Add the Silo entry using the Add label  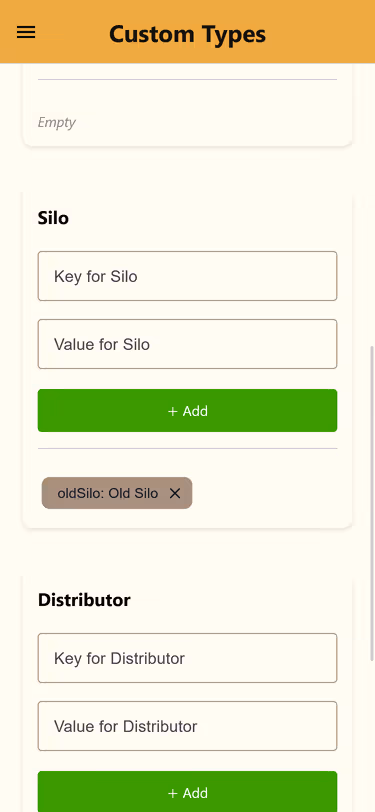[x=195, y=411]
